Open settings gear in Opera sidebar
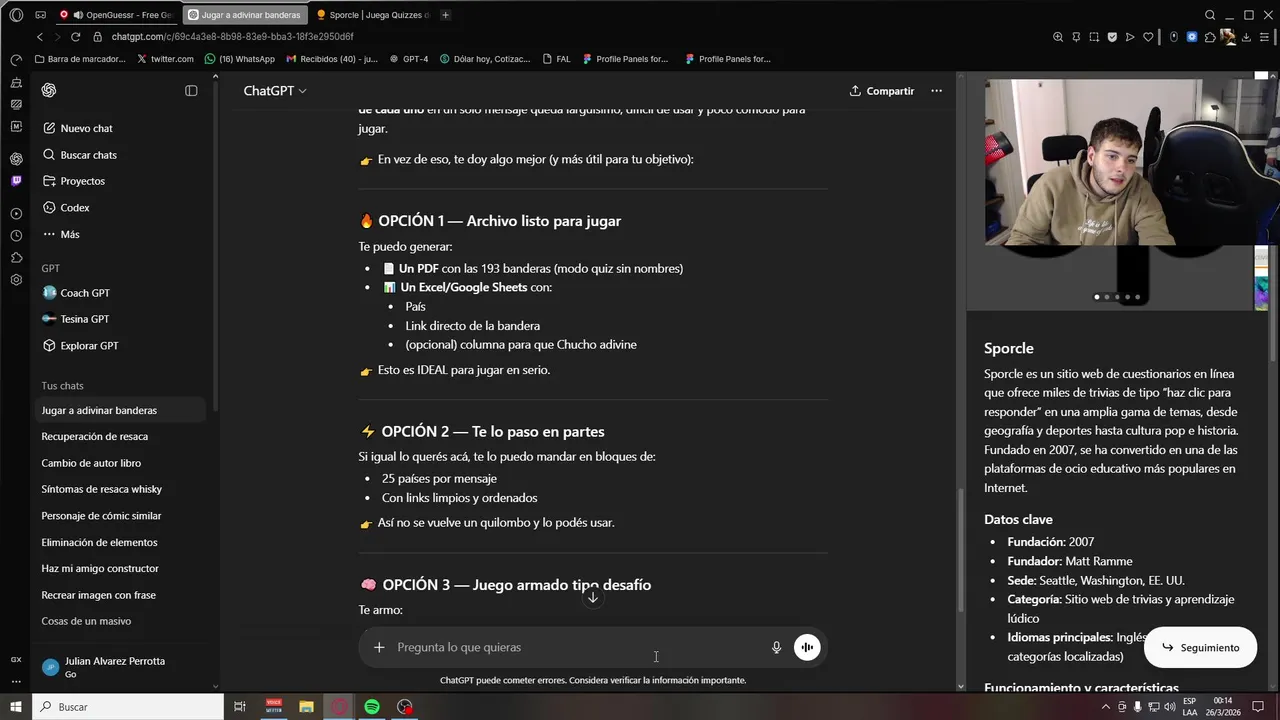This screenshot has height=720, width=1280. tap(16, 280)
